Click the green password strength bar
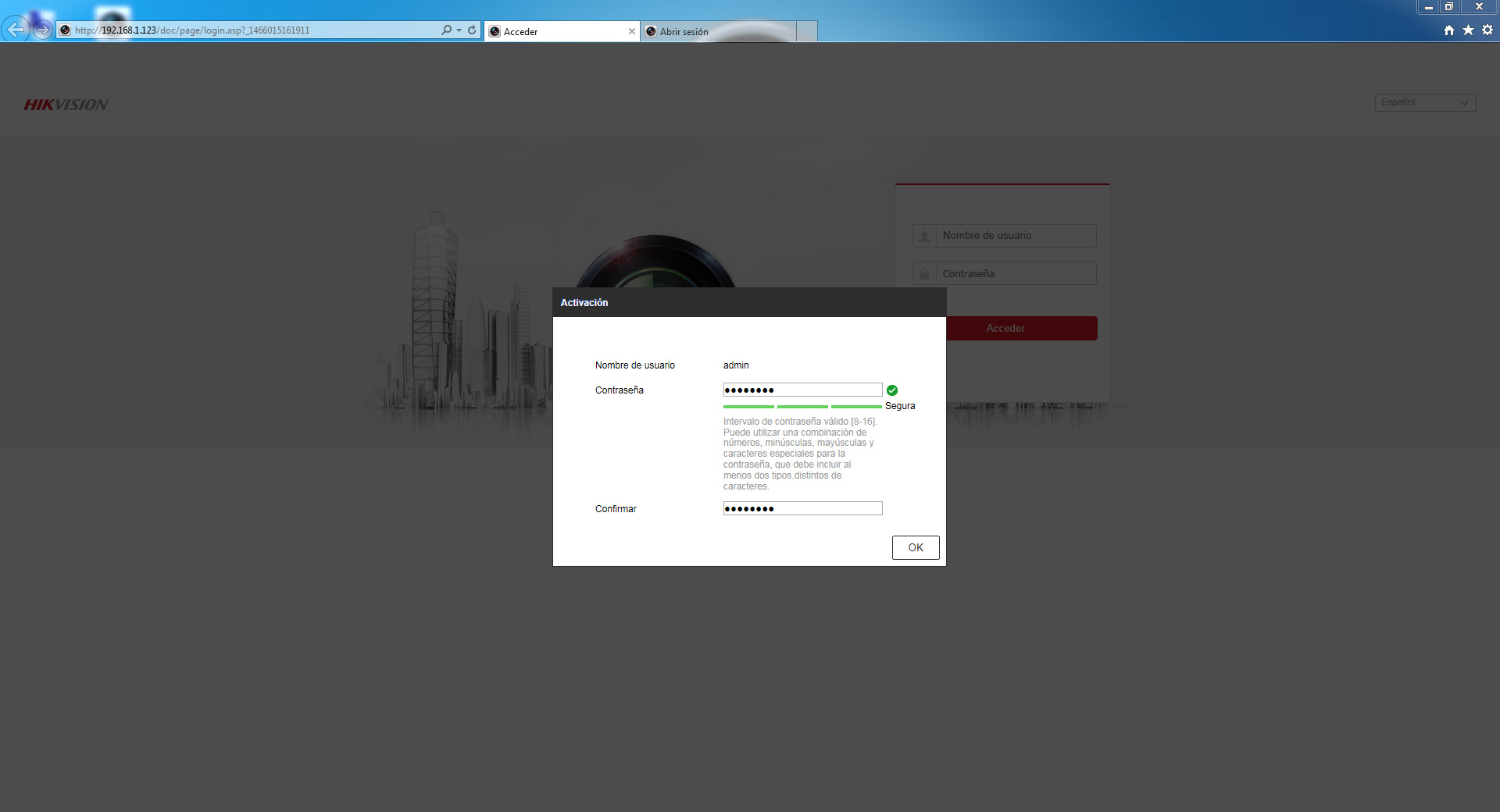 click(802, 407)
